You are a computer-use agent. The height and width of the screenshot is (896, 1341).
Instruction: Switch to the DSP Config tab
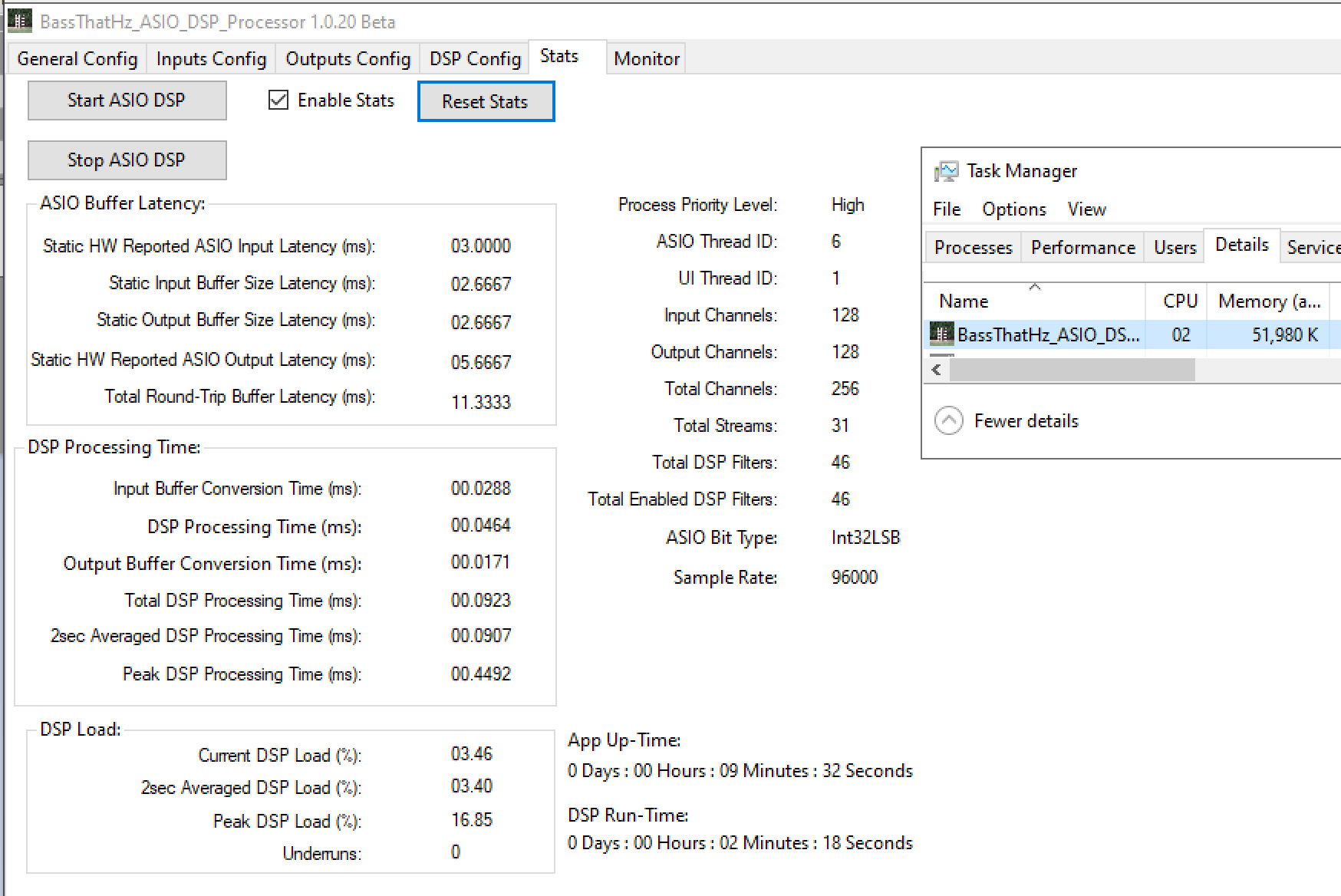[475, 58]
